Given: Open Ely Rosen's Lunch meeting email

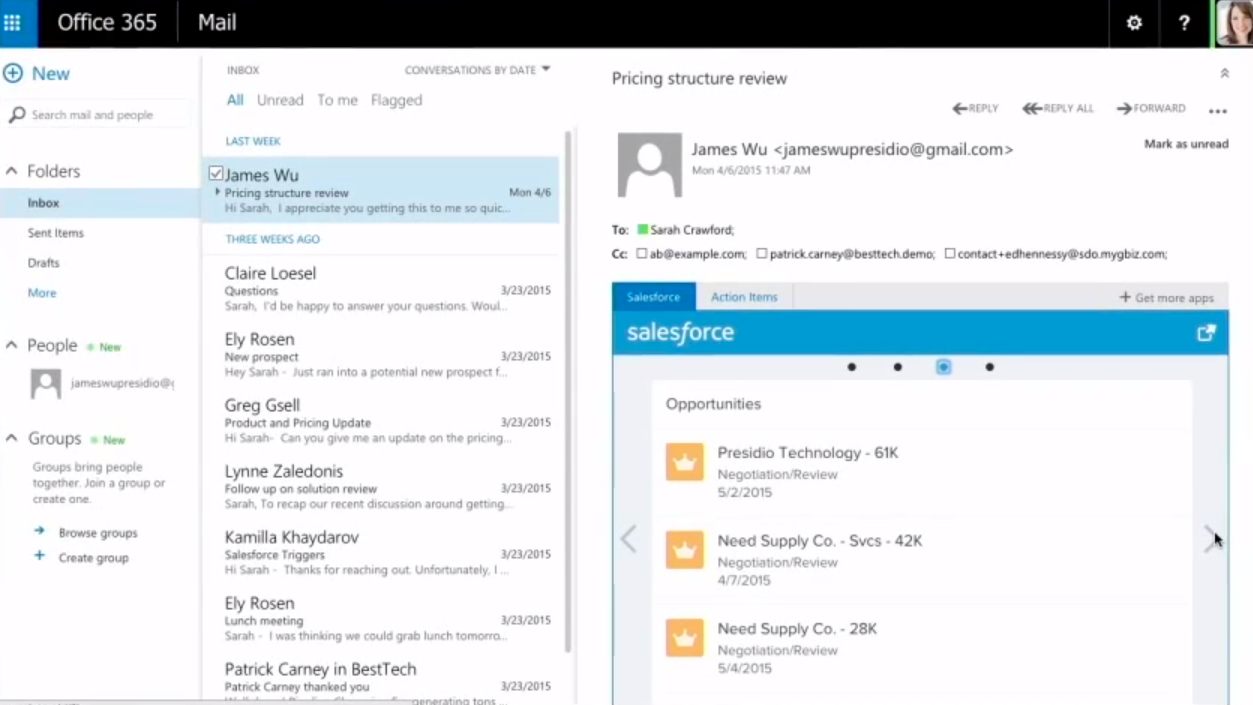Looking at the screenshot, I should pyautogui.click(x=380, y=619).
